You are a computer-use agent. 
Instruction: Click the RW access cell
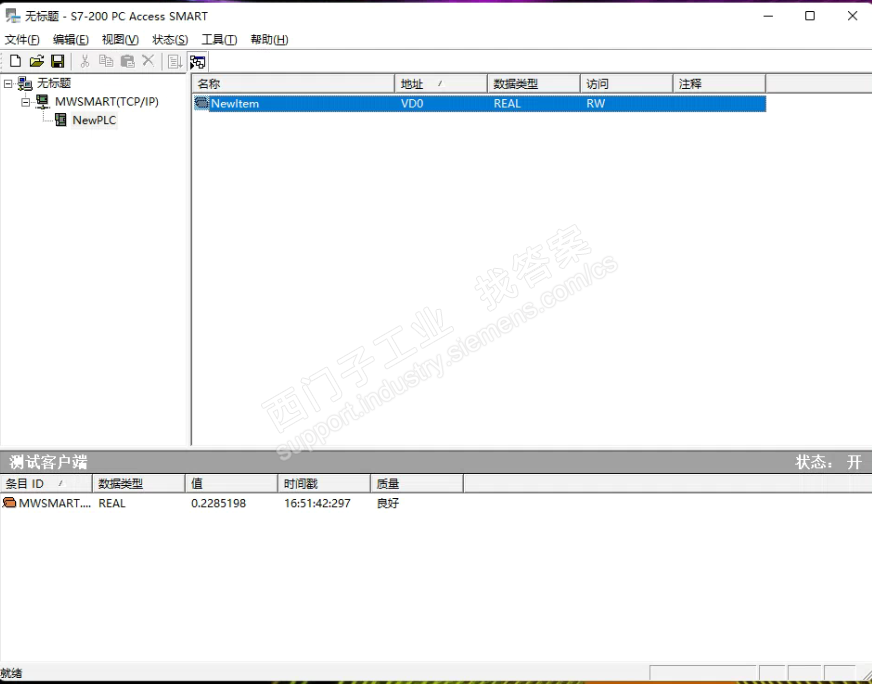[x=596, y=103]
